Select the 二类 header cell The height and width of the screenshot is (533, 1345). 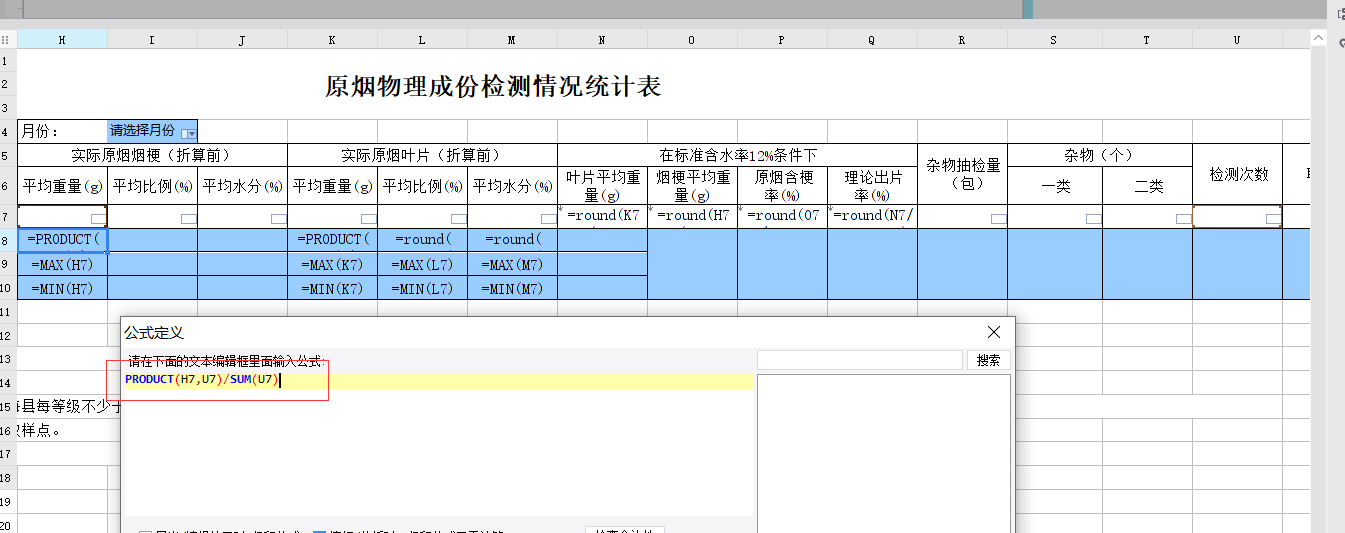(x=1148, y=186)
